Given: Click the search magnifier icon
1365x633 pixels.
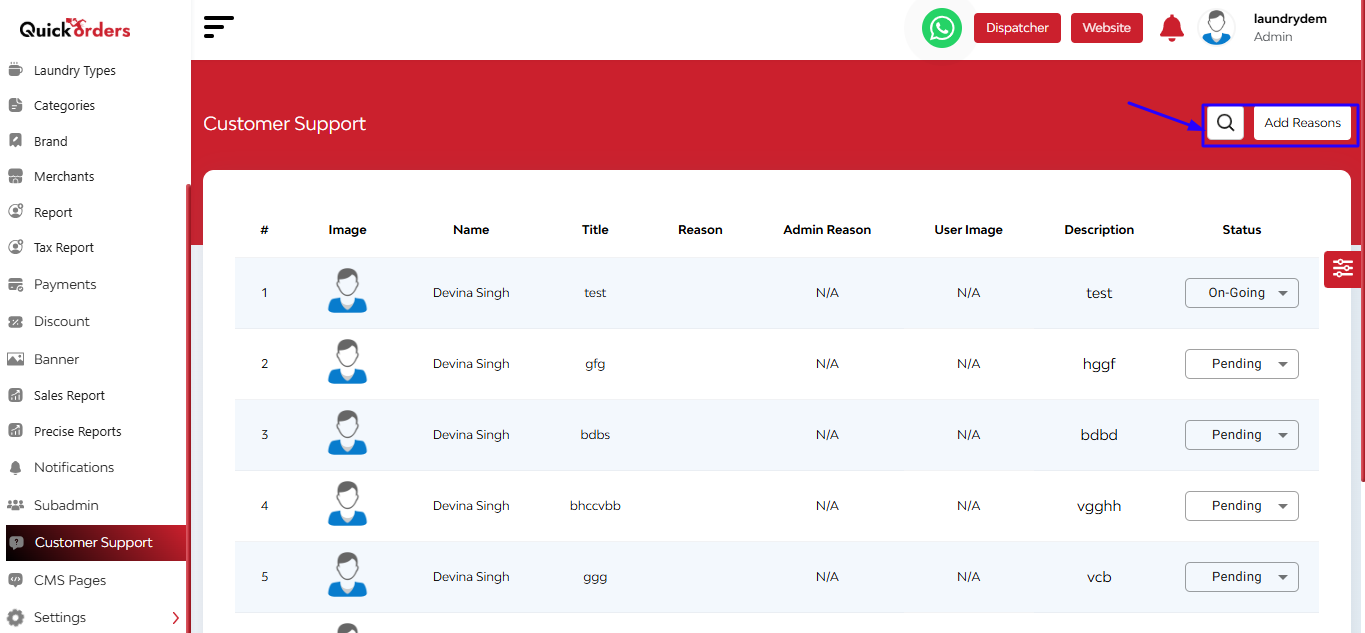Looking at the screenshot, I should (1225, 123).
